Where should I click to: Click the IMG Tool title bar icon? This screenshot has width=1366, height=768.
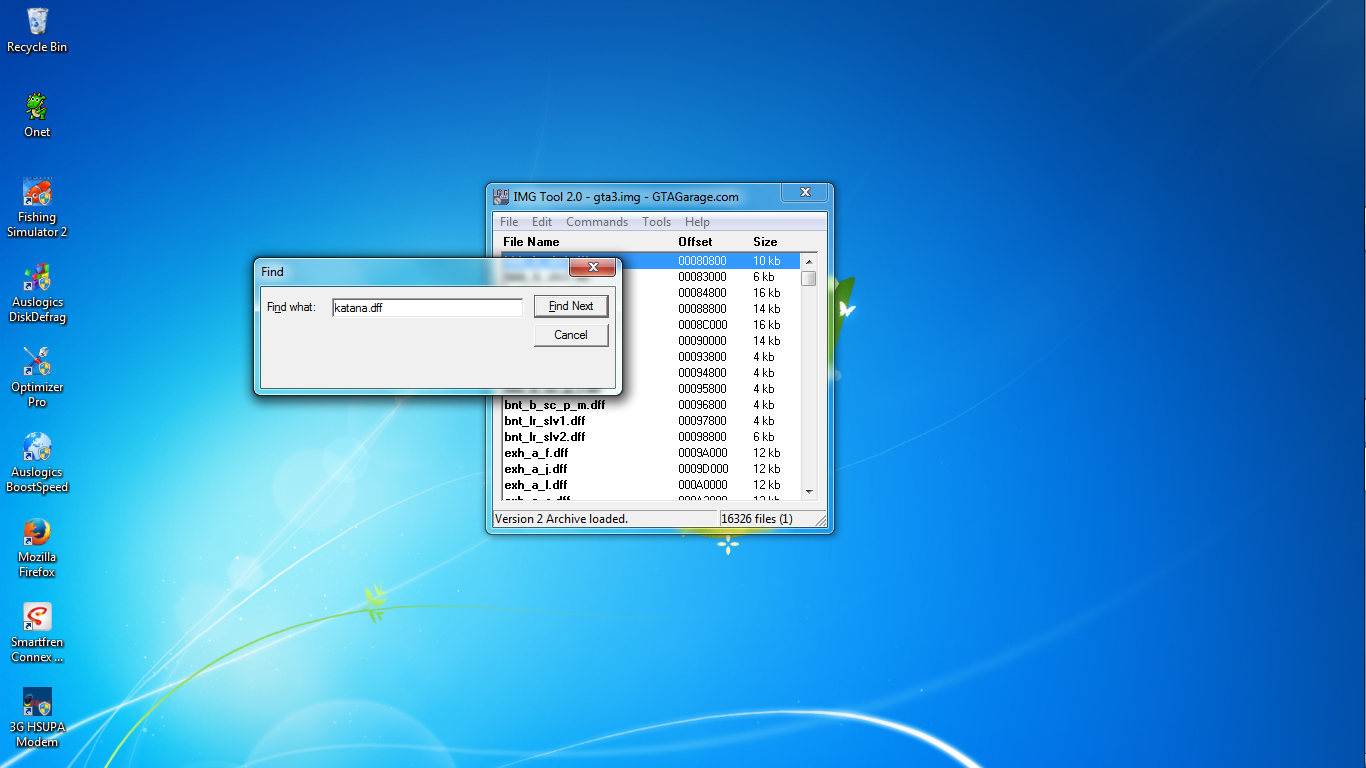[501, 196]
